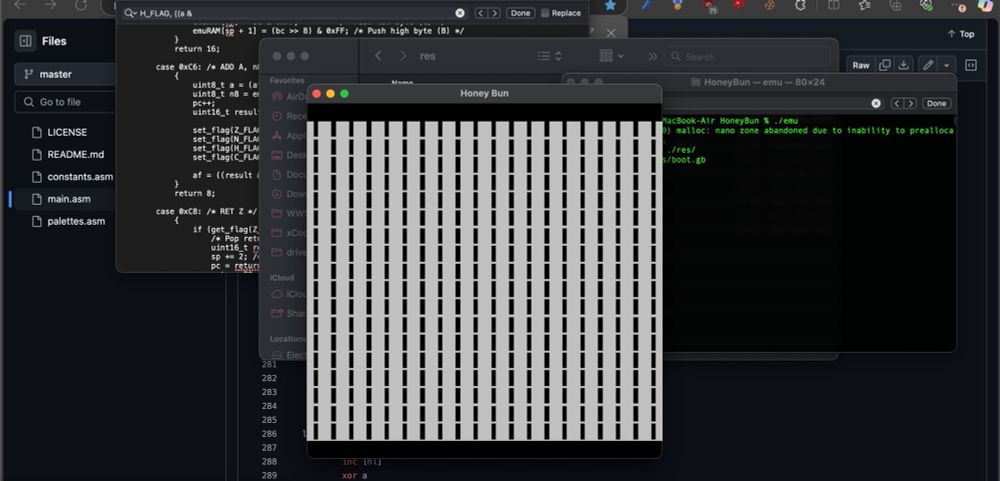Select README.md in file list
This screenshot has width=1000, height=481.
(x=75, y=155)
